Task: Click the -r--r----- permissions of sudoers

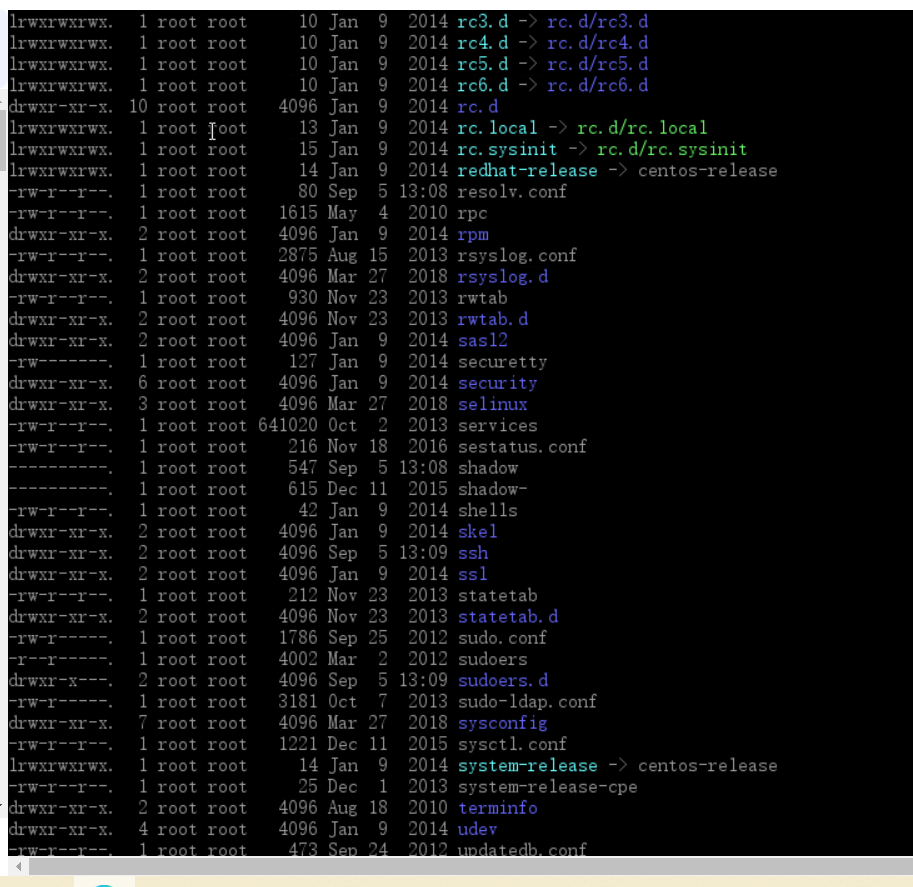Action: pyautogui.click(x=61, y=659)
